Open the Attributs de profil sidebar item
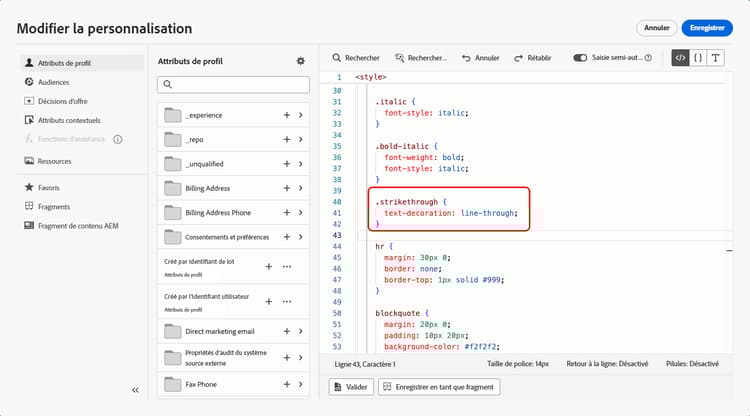The height and width of the screenshot is (416, 750). [x=82, y=63]
